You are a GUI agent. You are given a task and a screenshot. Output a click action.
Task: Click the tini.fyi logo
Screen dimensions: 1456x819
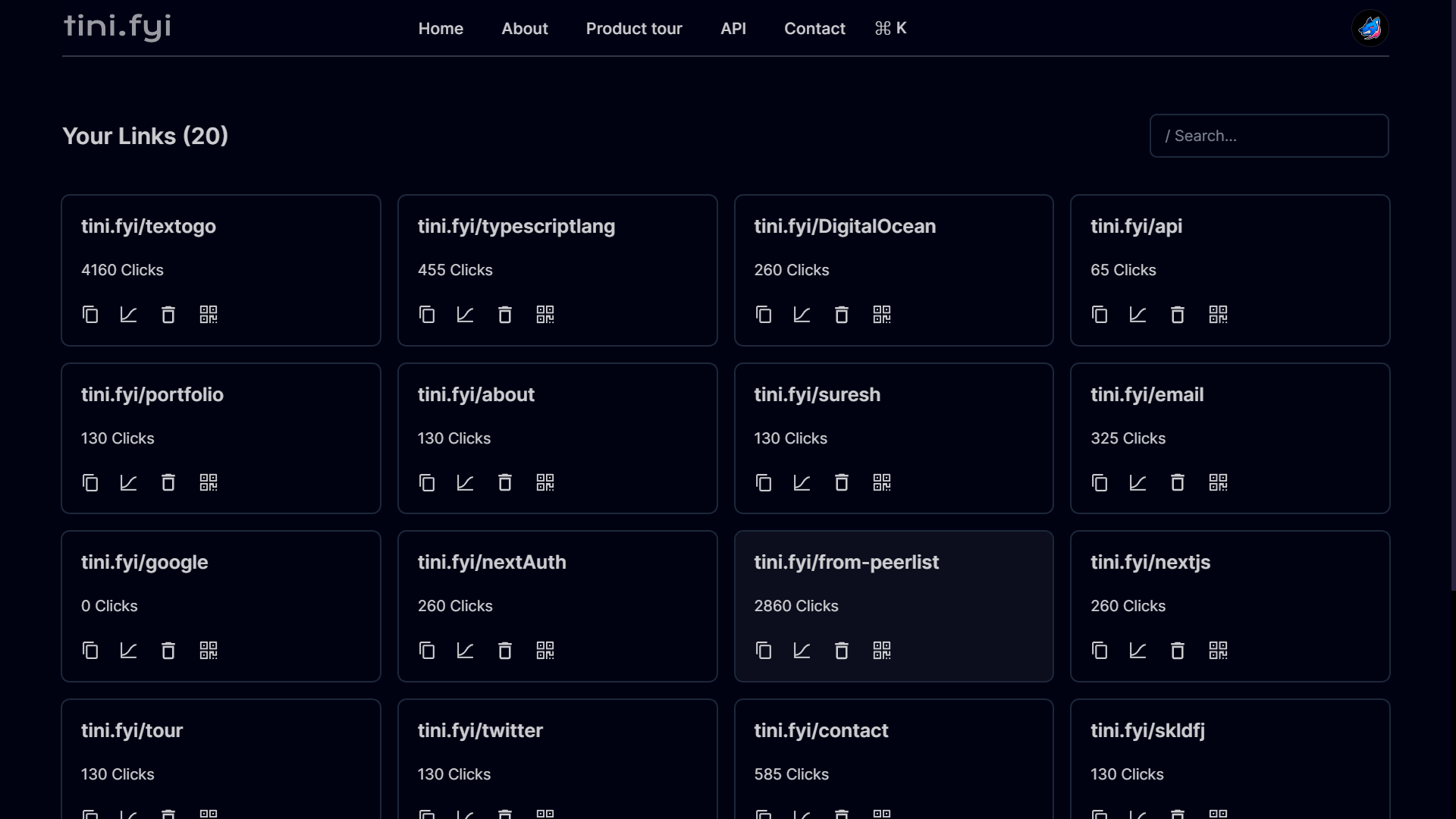coord(118,27)
